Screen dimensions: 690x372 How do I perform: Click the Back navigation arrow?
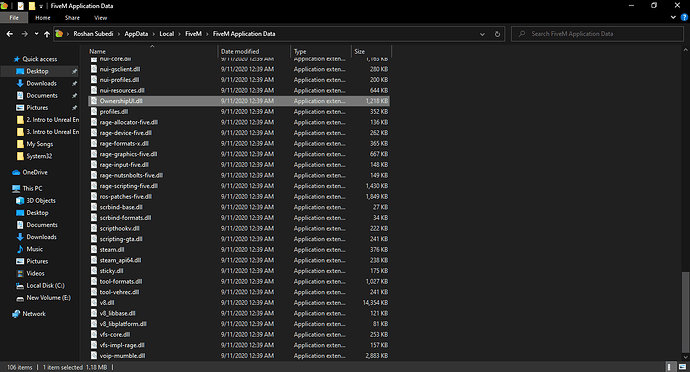[10, 34]
